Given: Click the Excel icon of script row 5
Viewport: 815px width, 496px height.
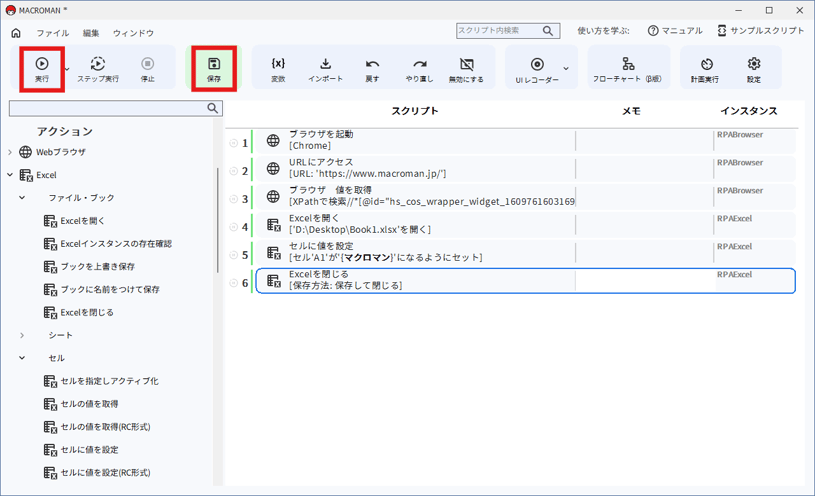Looking at the screenshot, I should click(274, 253).
